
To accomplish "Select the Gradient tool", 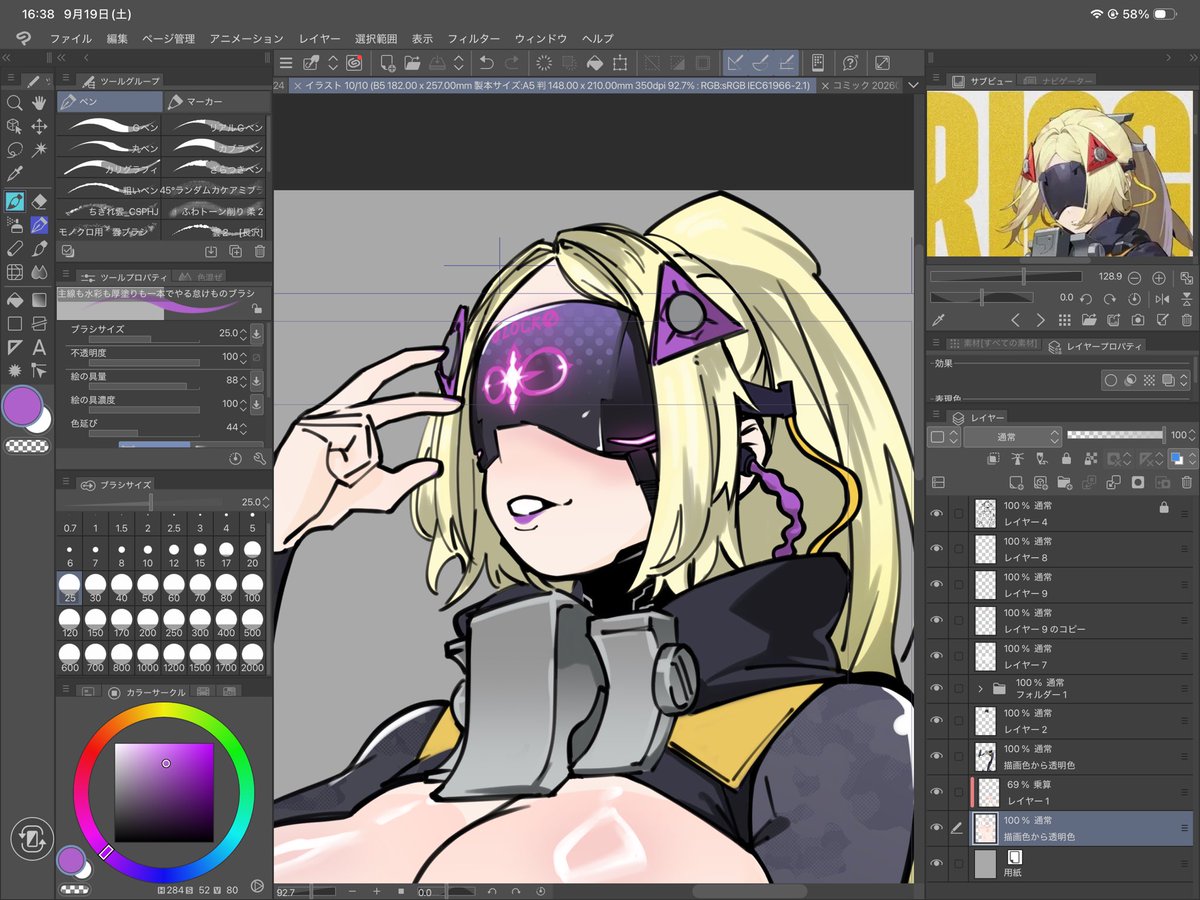I will (40, 299).
